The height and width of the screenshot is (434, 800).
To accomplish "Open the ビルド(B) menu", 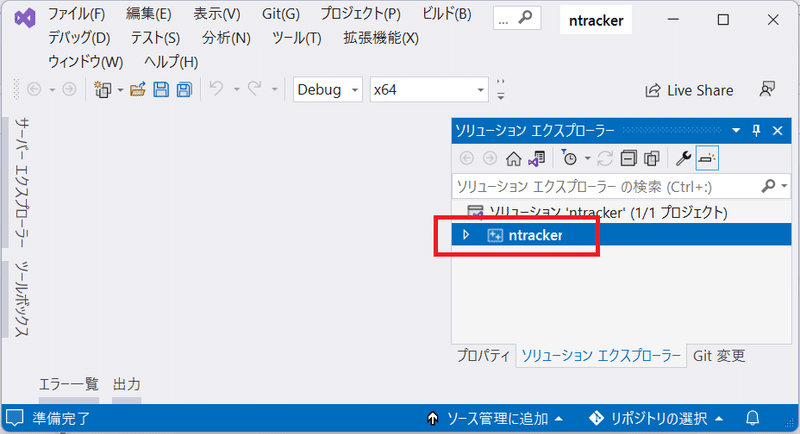I will coord(446,14).
